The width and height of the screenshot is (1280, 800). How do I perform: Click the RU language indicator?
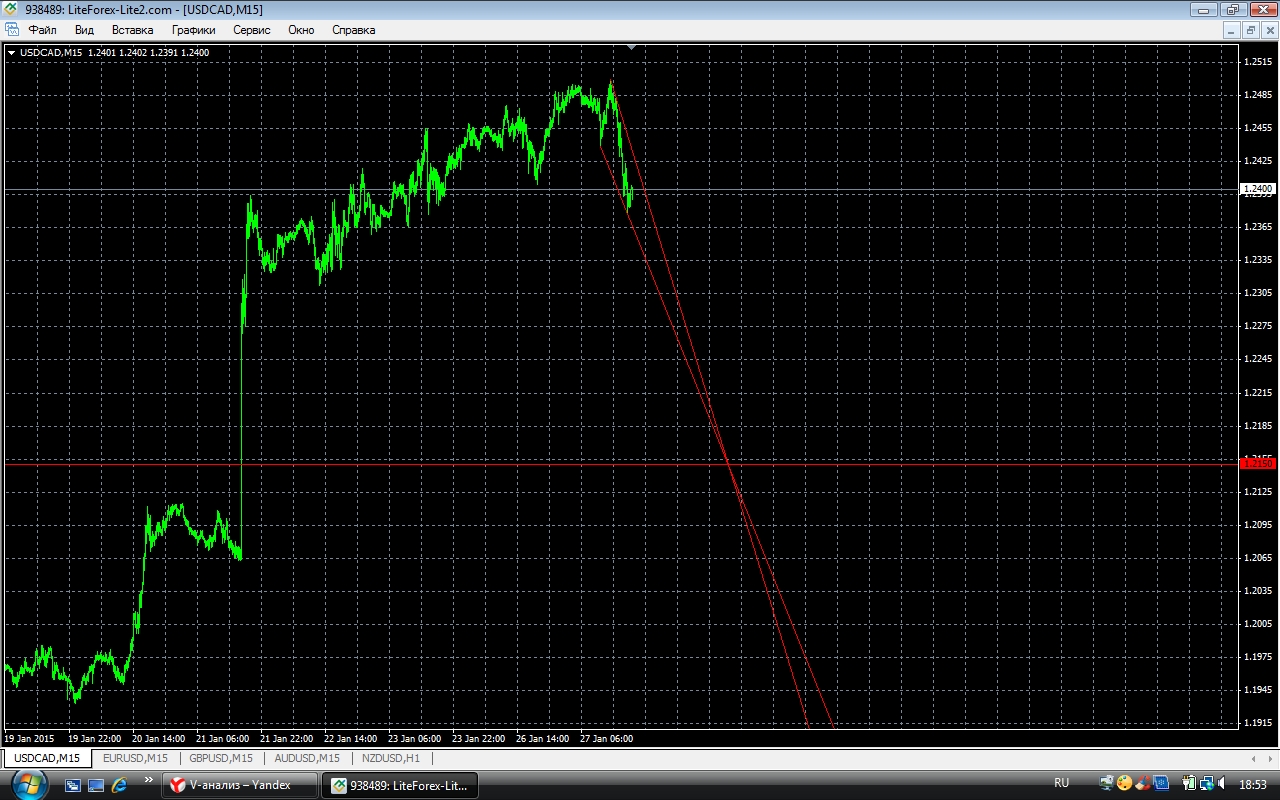[x=1061, y=783]
